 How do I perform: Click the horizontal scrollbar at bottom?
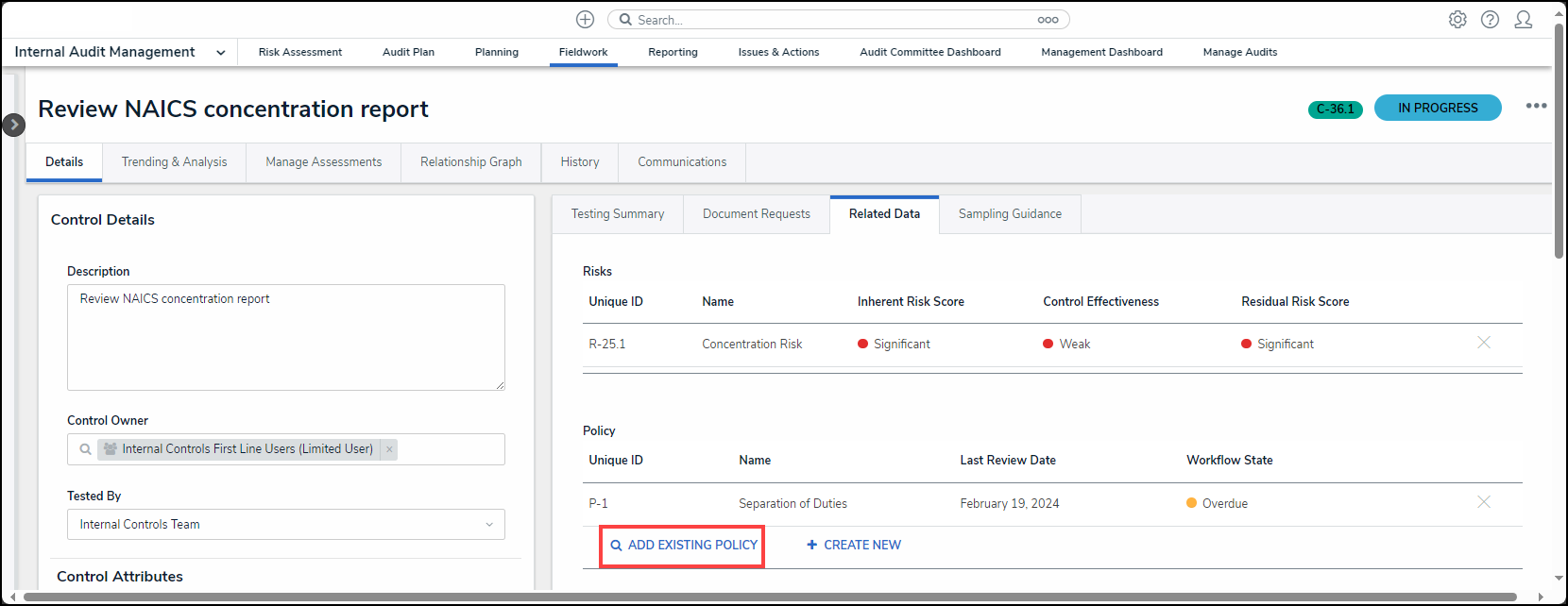tap(769, 597)
